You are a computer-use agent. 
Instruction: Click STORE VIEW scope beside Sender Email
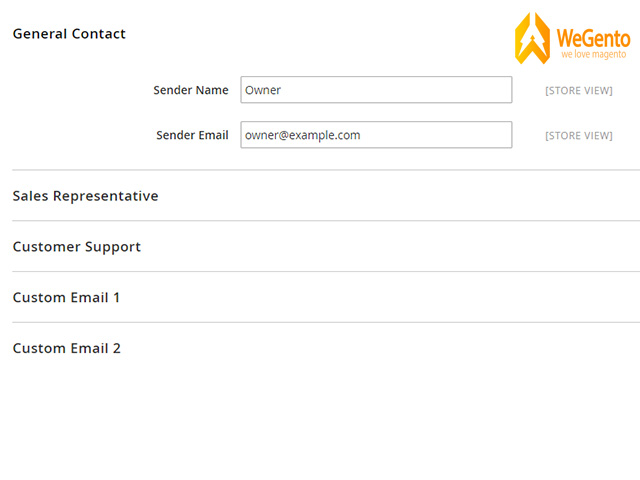pyautogui.click(x=579, y=136)
